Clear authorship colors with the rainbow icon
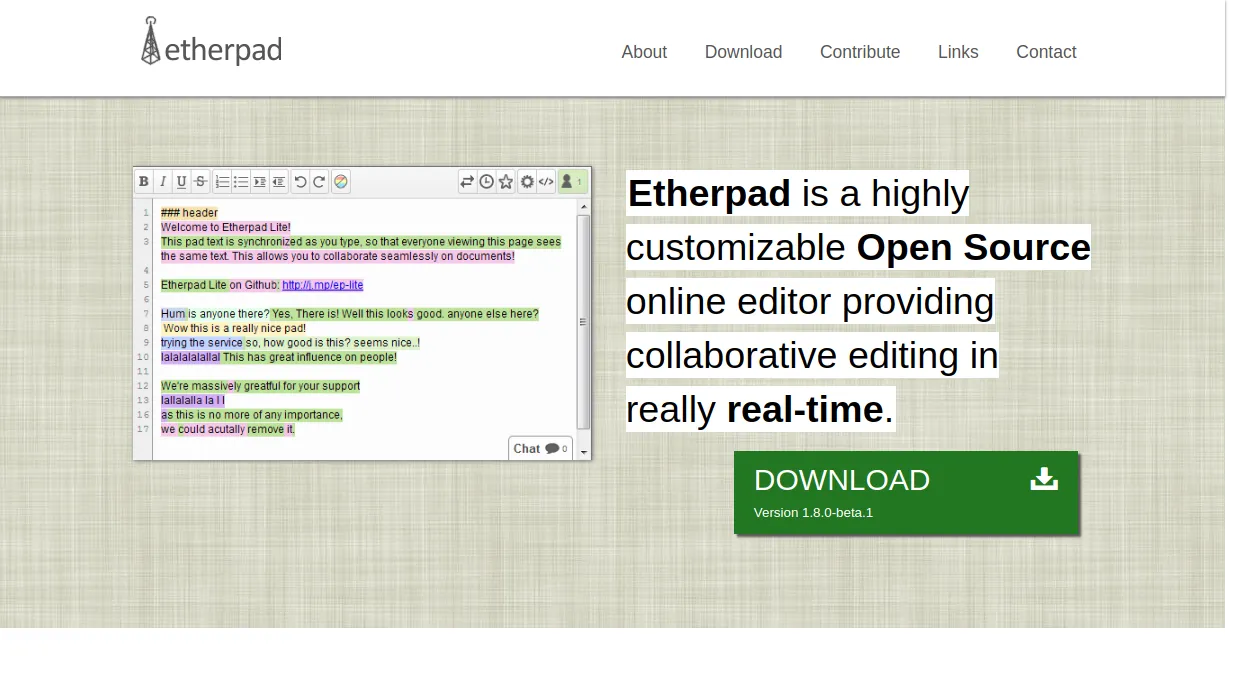 click(x=341, y=182)
